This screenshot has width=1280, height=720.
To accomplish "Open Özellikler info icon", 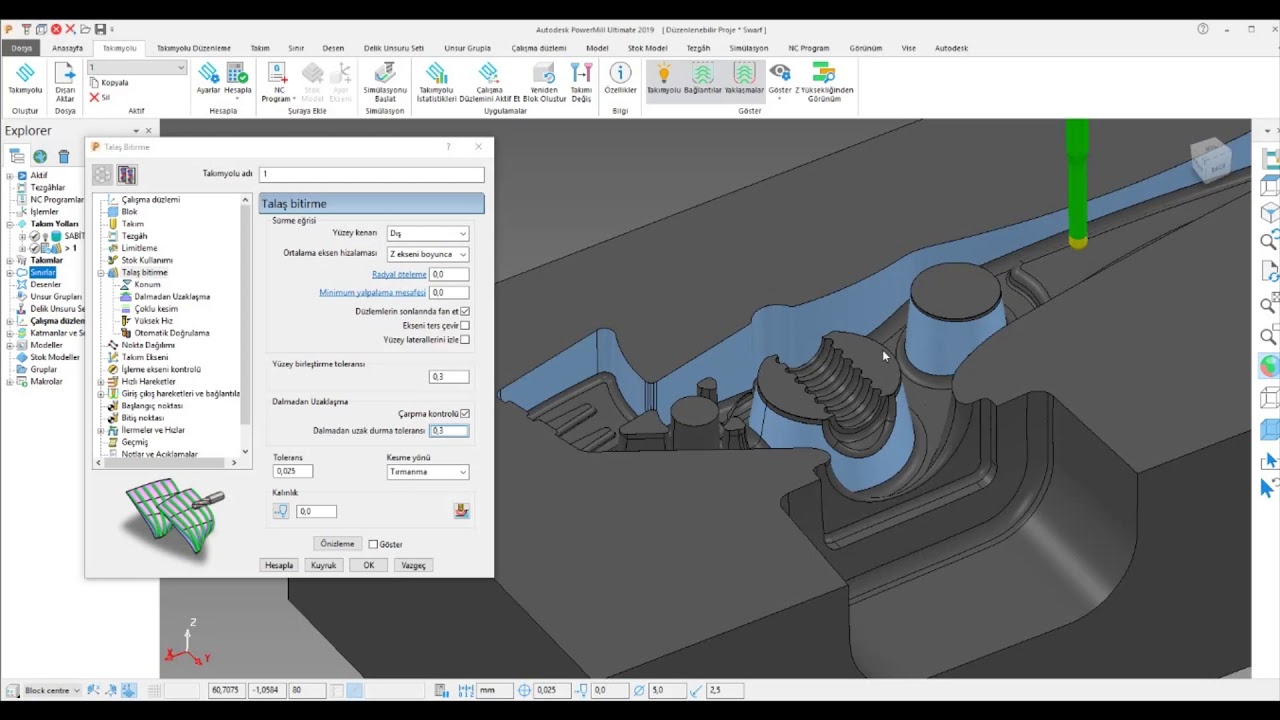I will (620, 73).
